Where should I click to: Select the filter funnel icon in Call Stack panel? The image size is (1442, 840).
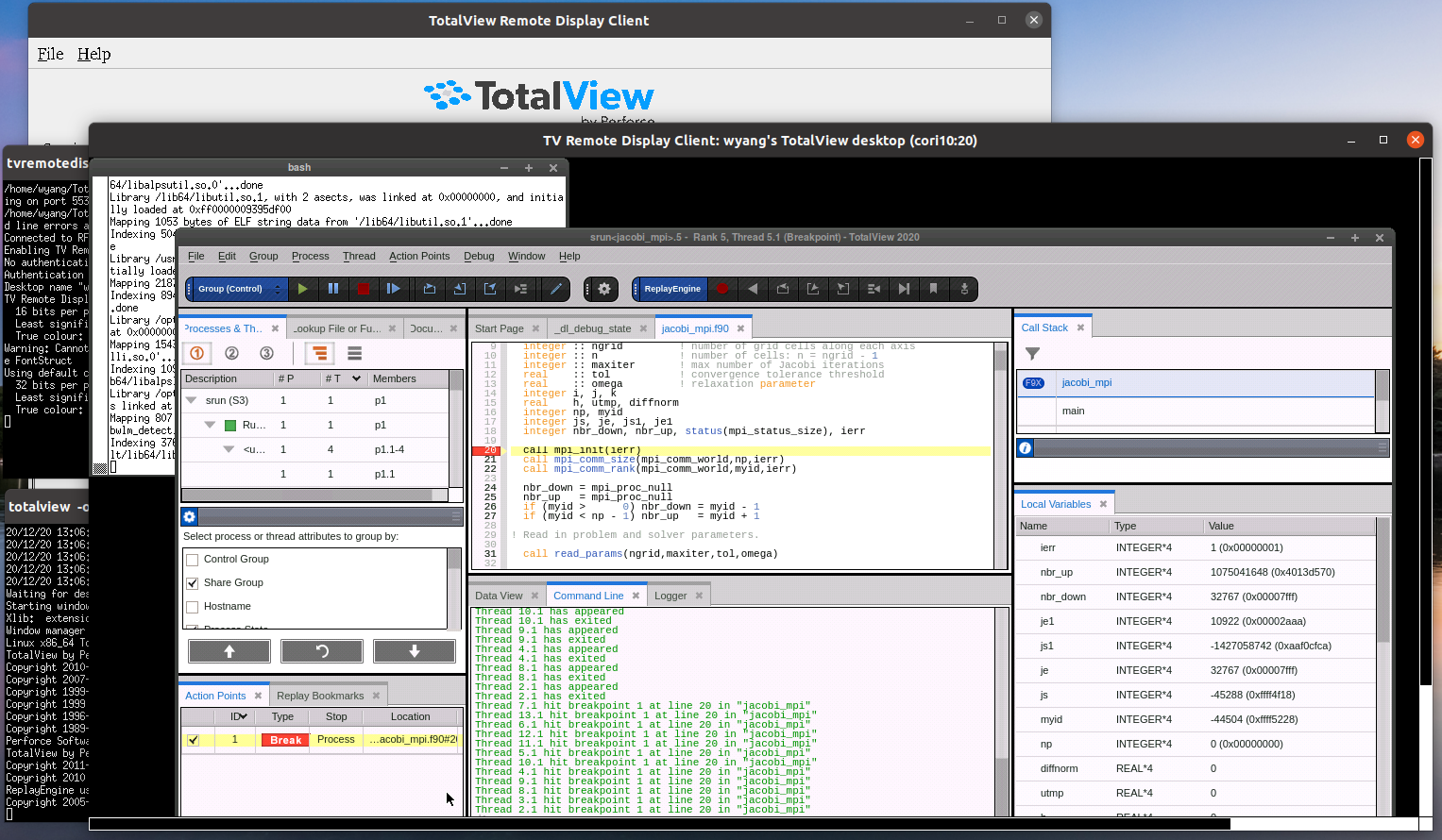[x=1031, y=354]
